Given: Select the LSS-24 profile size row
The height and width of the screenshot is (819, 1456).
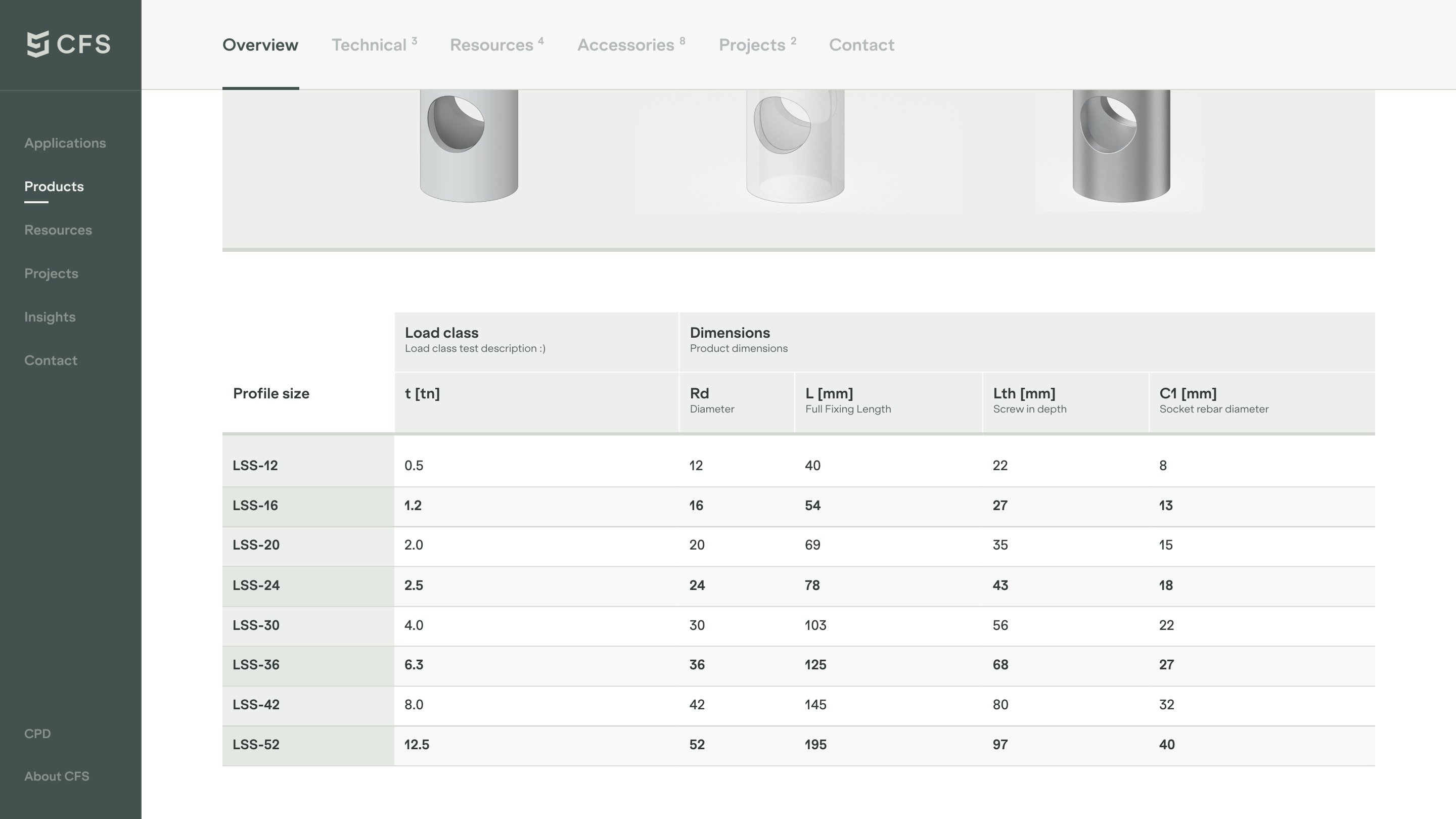Looking at the screenshot, I should coord(256,585).
